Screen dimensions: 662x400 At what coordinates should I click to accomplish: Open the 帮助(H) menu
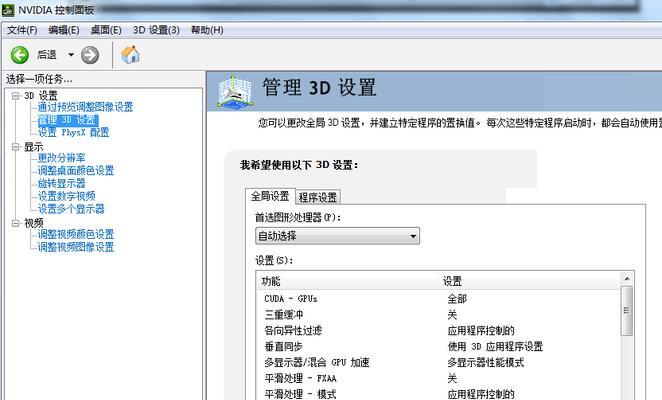click(x=207, y=30)
